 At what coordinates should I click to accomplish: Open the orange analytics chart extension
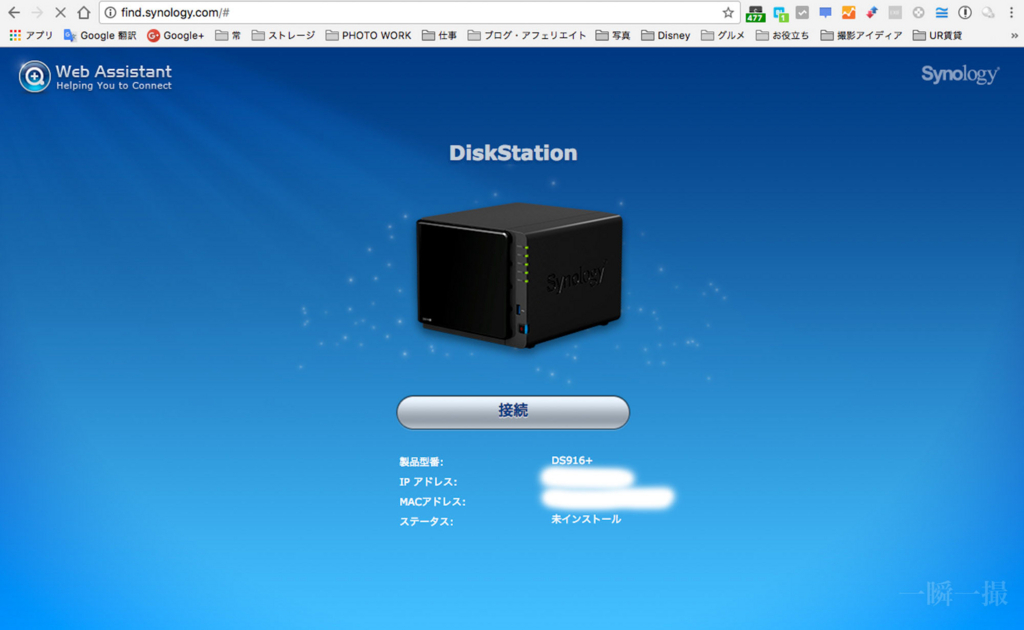point(848,12)
